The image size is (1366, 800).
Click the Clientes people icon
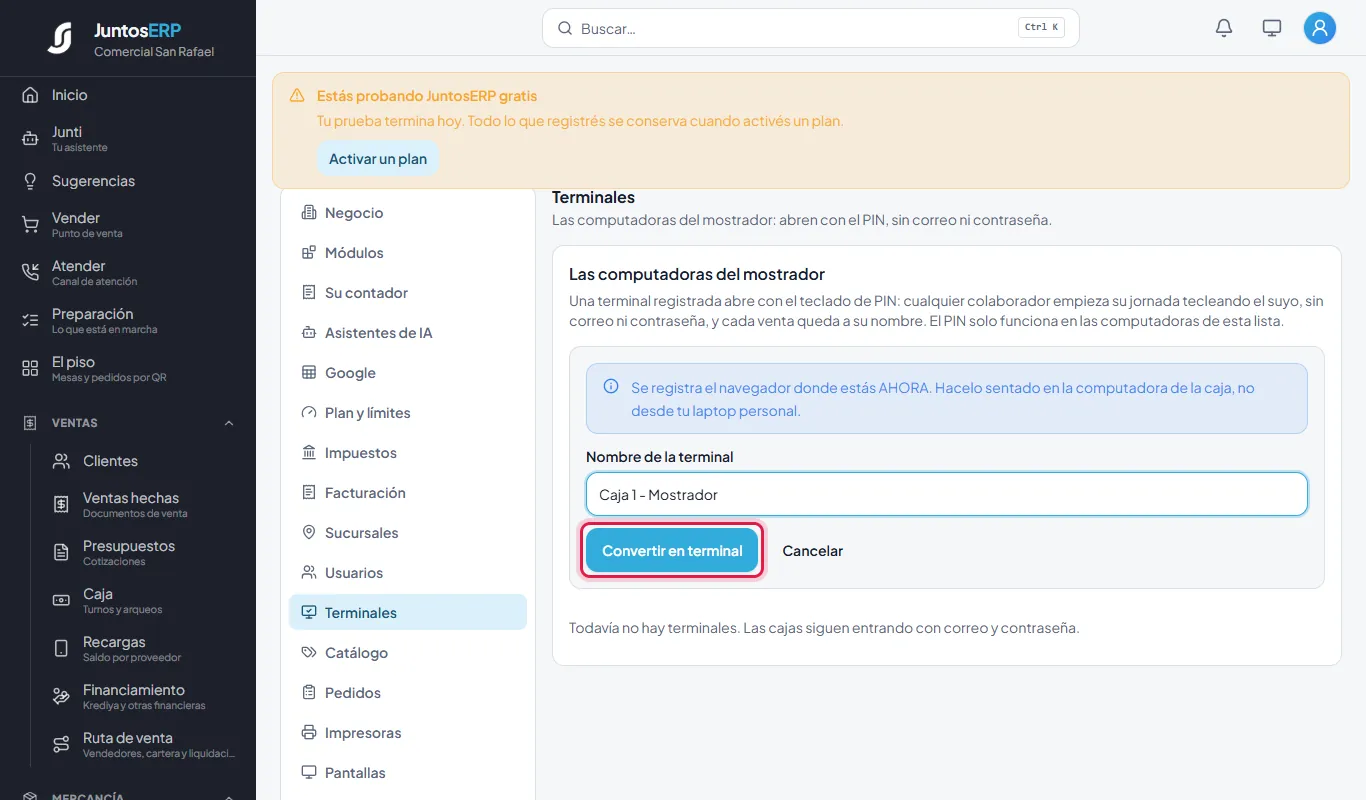pos(61,461)
